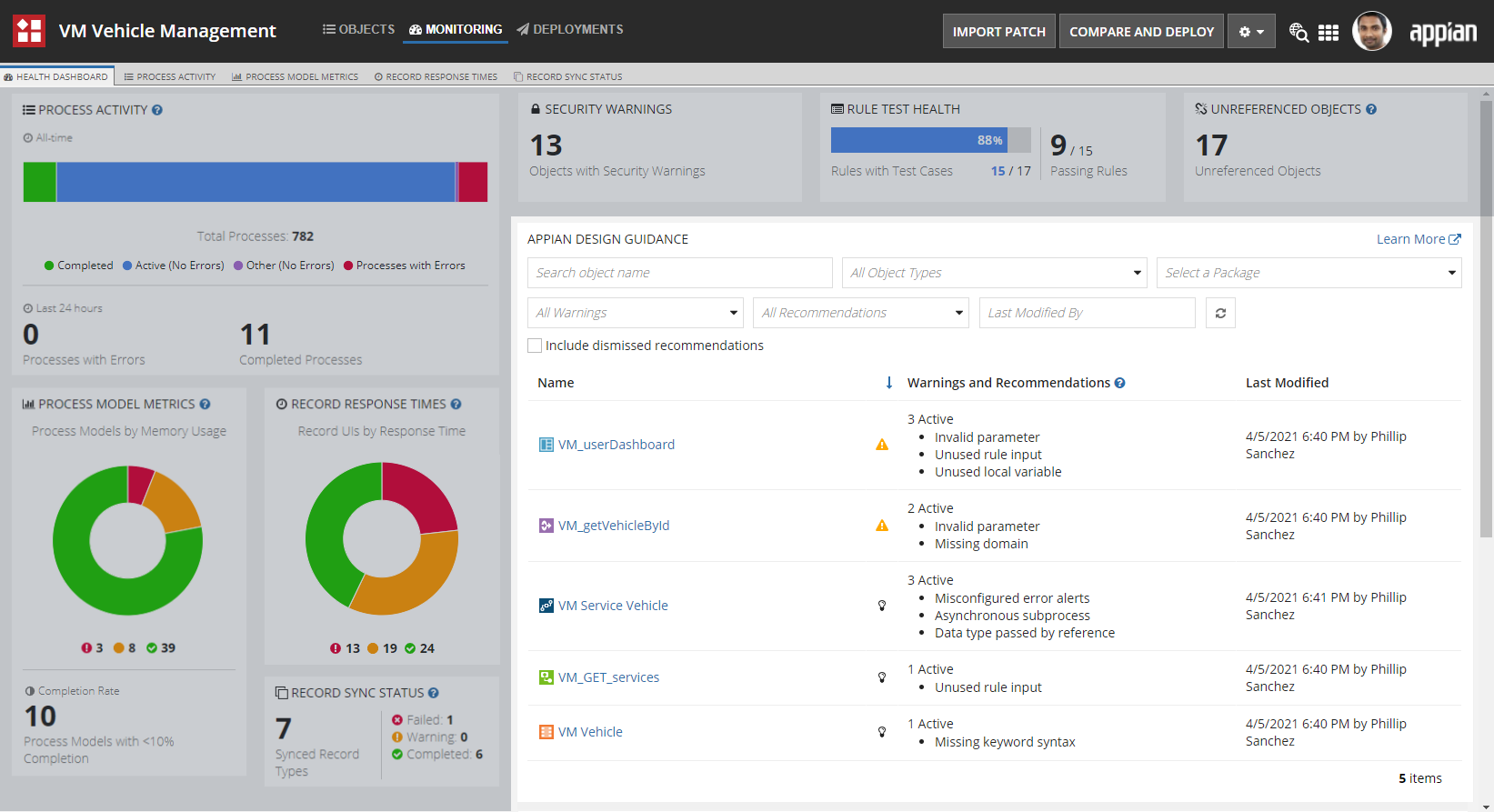Switch to Process Activity tab

pos(170,77)
